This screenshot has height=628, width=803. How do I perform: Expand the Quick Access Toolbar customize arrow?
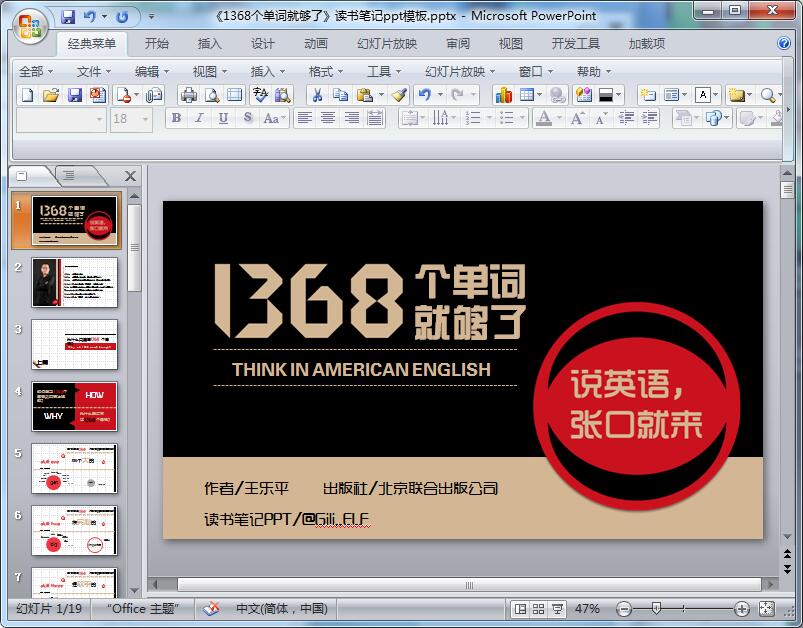point(151,17)
